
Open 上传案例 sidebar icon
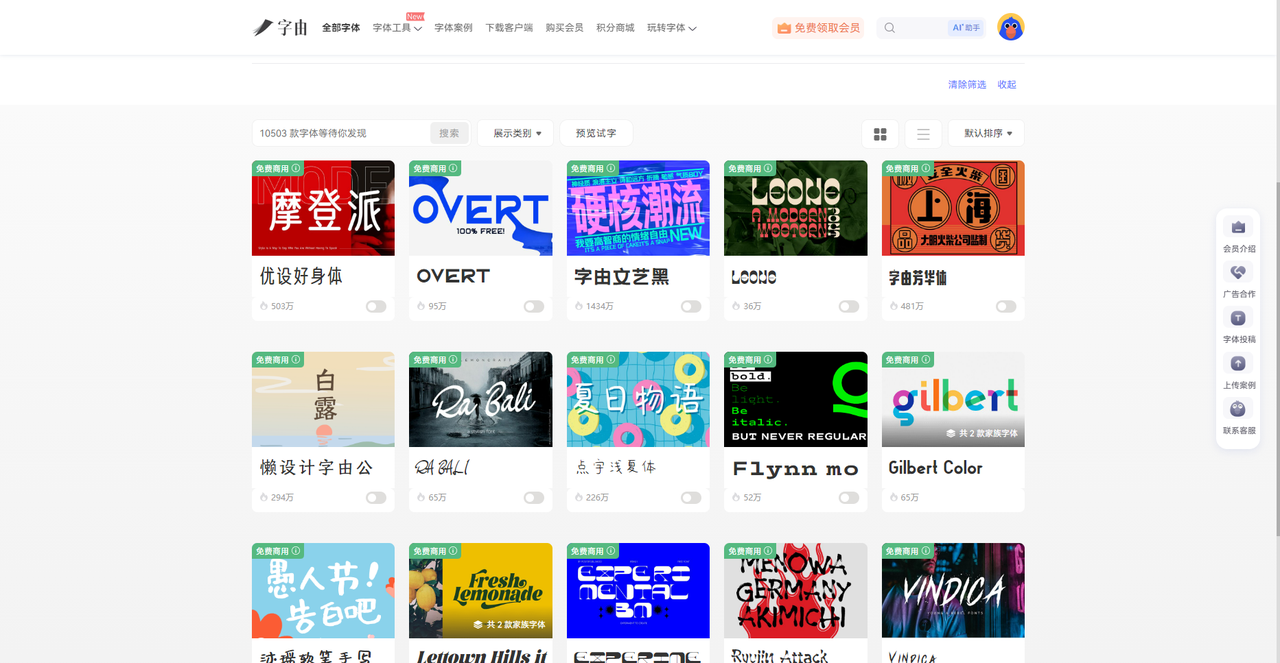(x=1238, y=364)
